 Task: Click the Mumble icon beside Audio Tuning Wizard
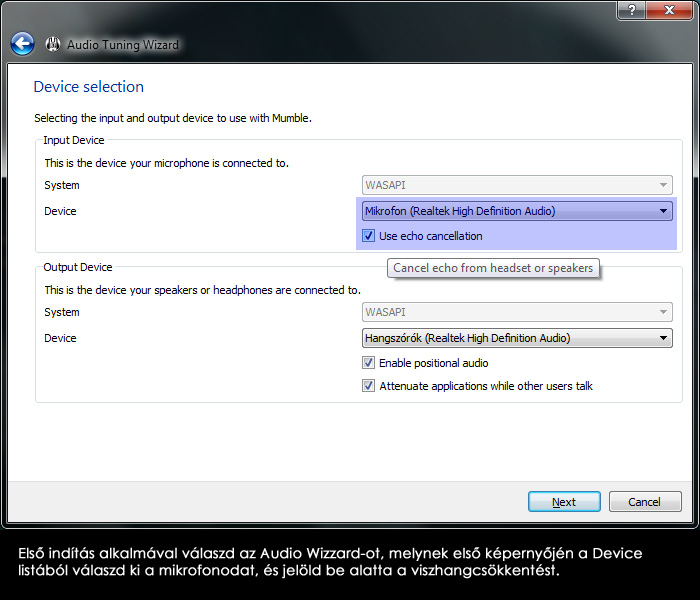click(53, 44)
